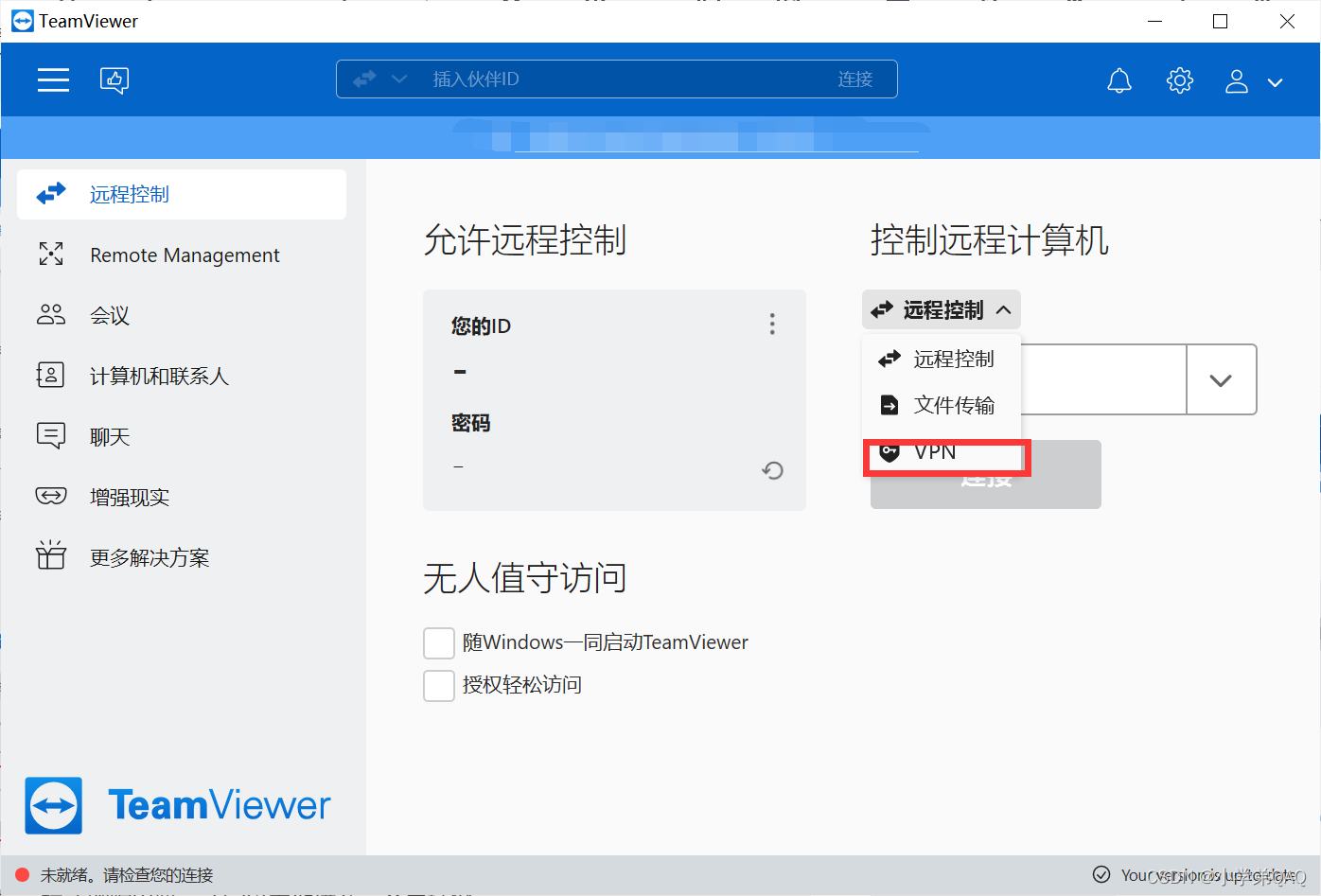Click the partner ID input box under 控制远程计算机
Image resolution: width=1321 pixels, height=896 pixels.
[1103, 379]
